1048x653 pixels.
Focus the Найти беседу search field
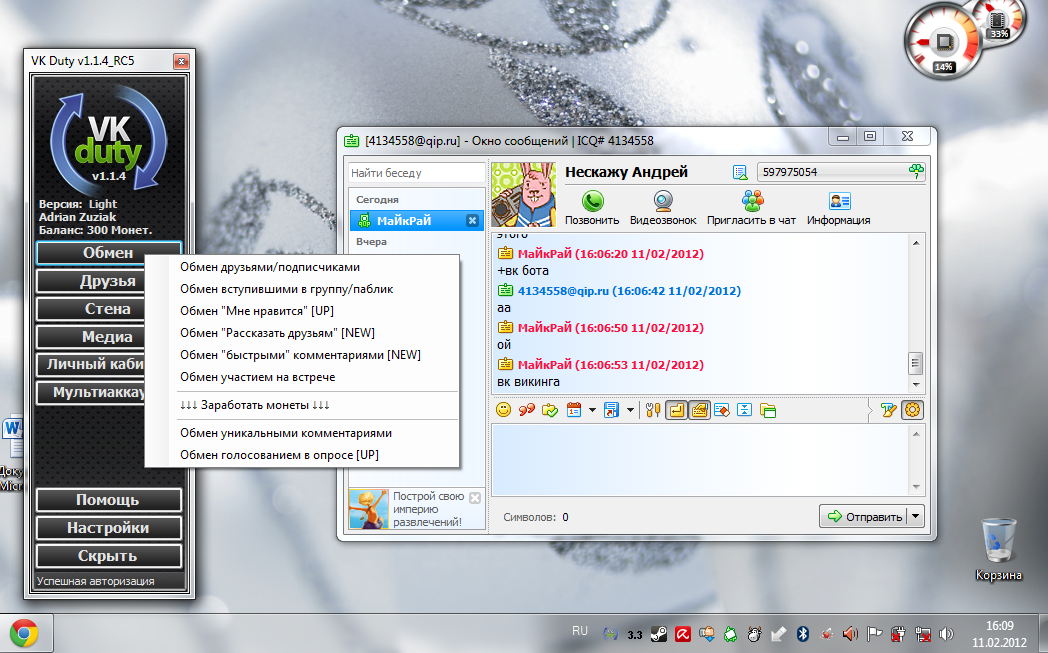coord(416,172)
